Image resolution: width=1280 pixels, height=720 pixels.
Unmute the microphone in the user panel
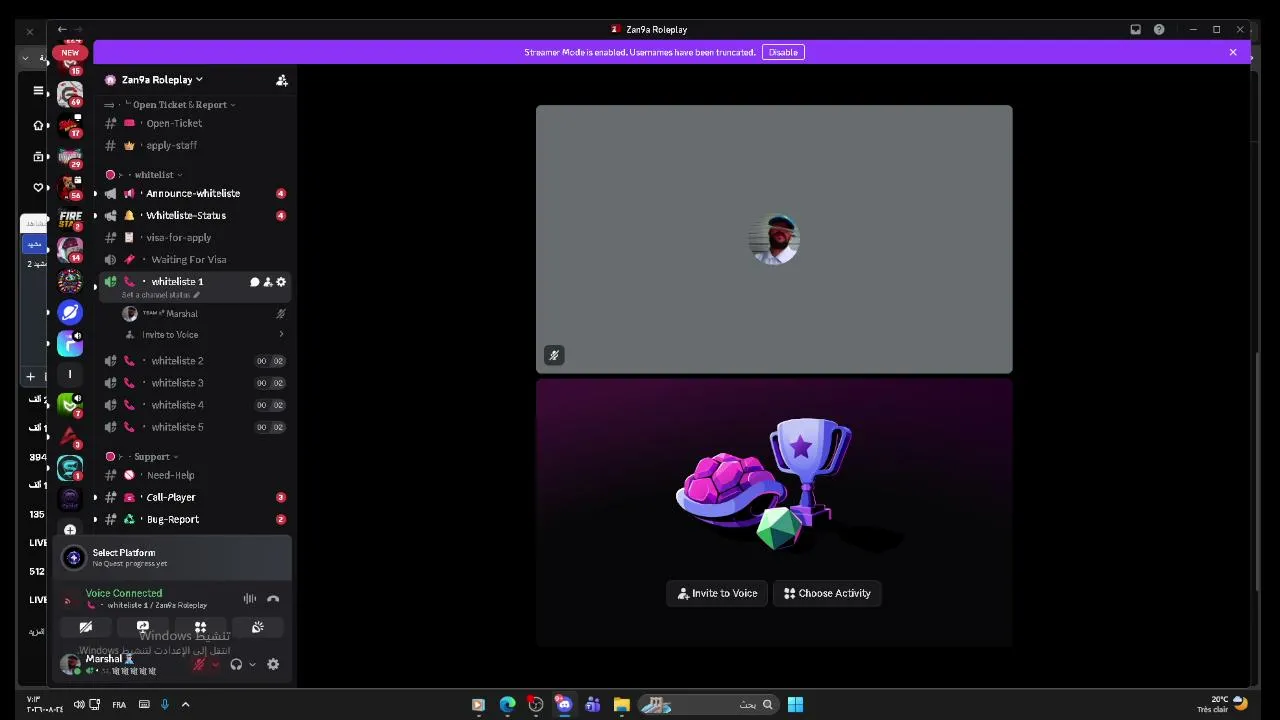pyautogui.click(x=199, y=664)
